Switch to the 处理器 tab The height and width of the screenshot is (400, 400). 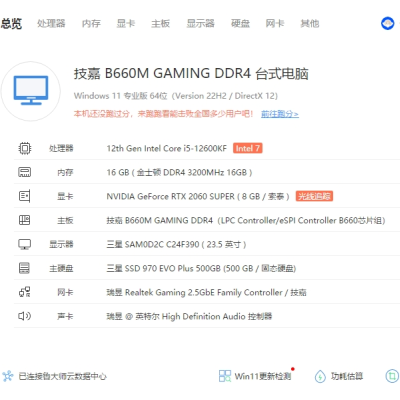51,23
